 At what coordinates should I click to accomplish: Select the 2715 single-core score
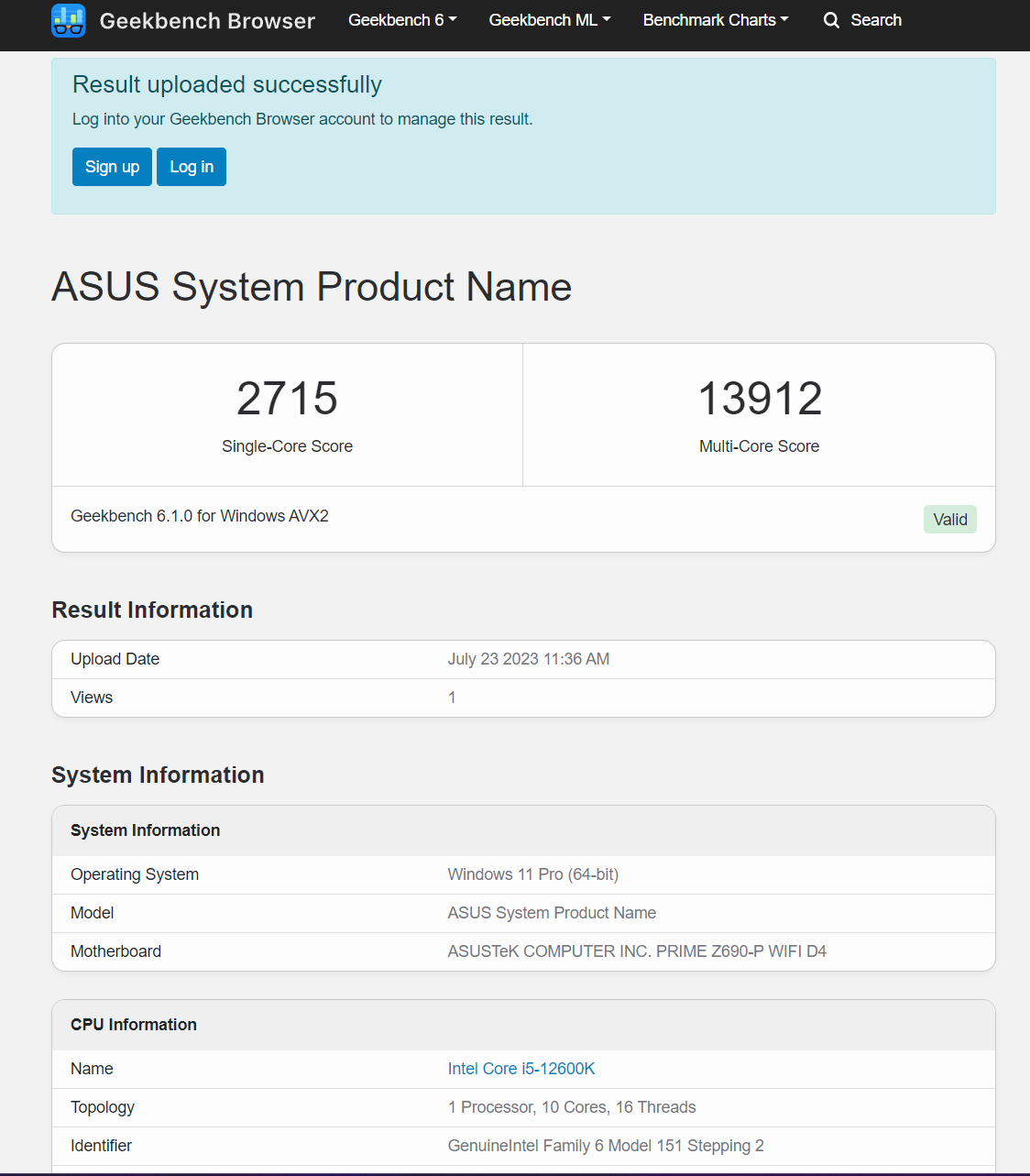click(x=287, y=399)
